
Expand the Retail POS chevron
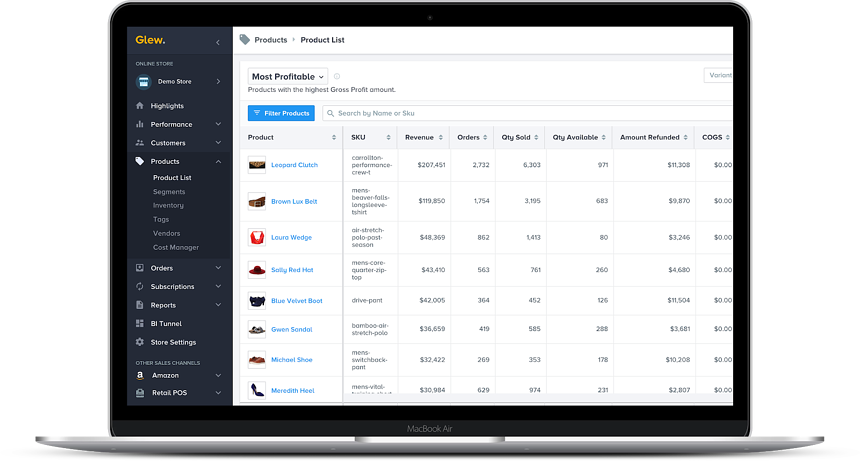218,392
